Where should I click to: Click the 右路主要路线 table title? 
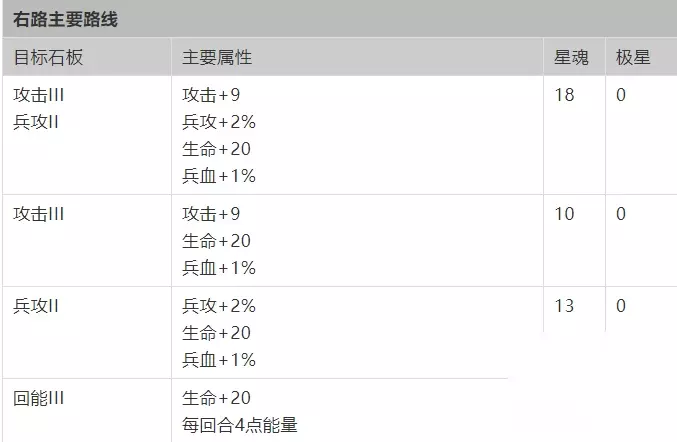(x=66, y=19)
